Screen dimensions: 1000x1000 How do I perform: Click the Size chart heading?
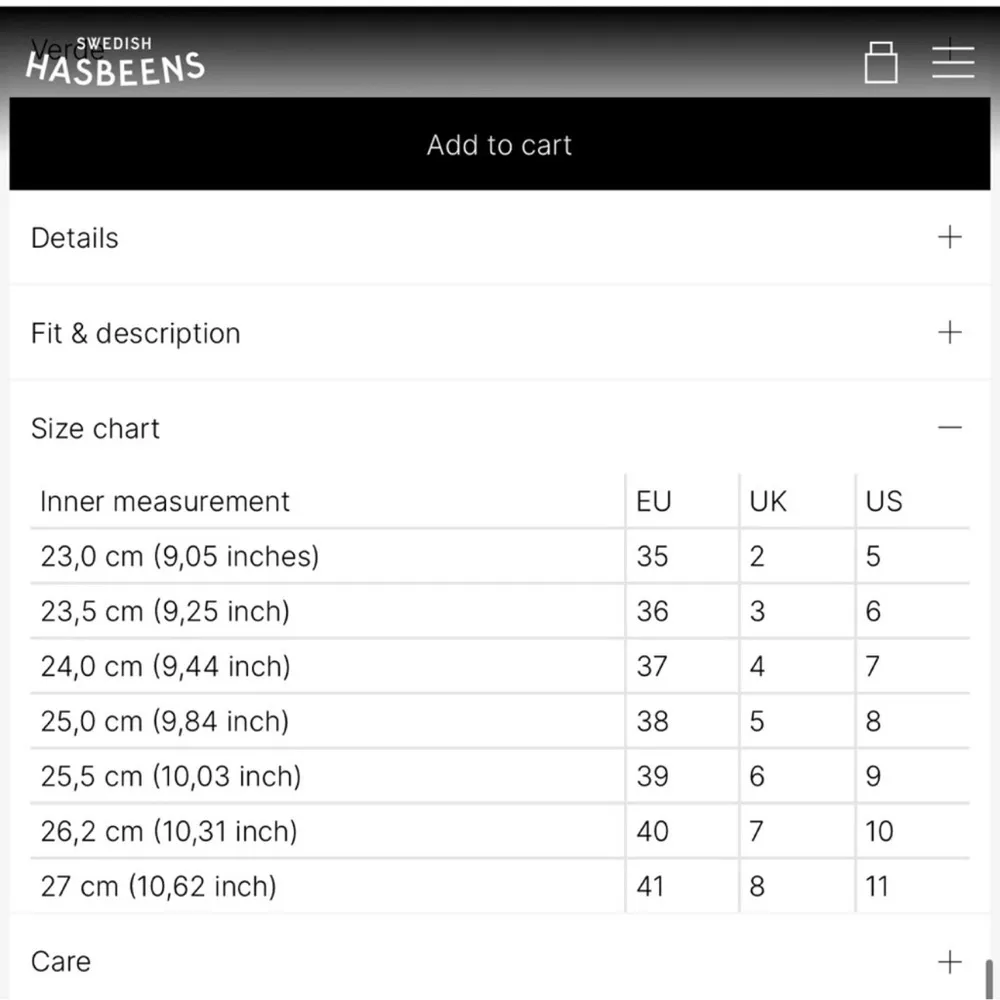coord(96,429)
